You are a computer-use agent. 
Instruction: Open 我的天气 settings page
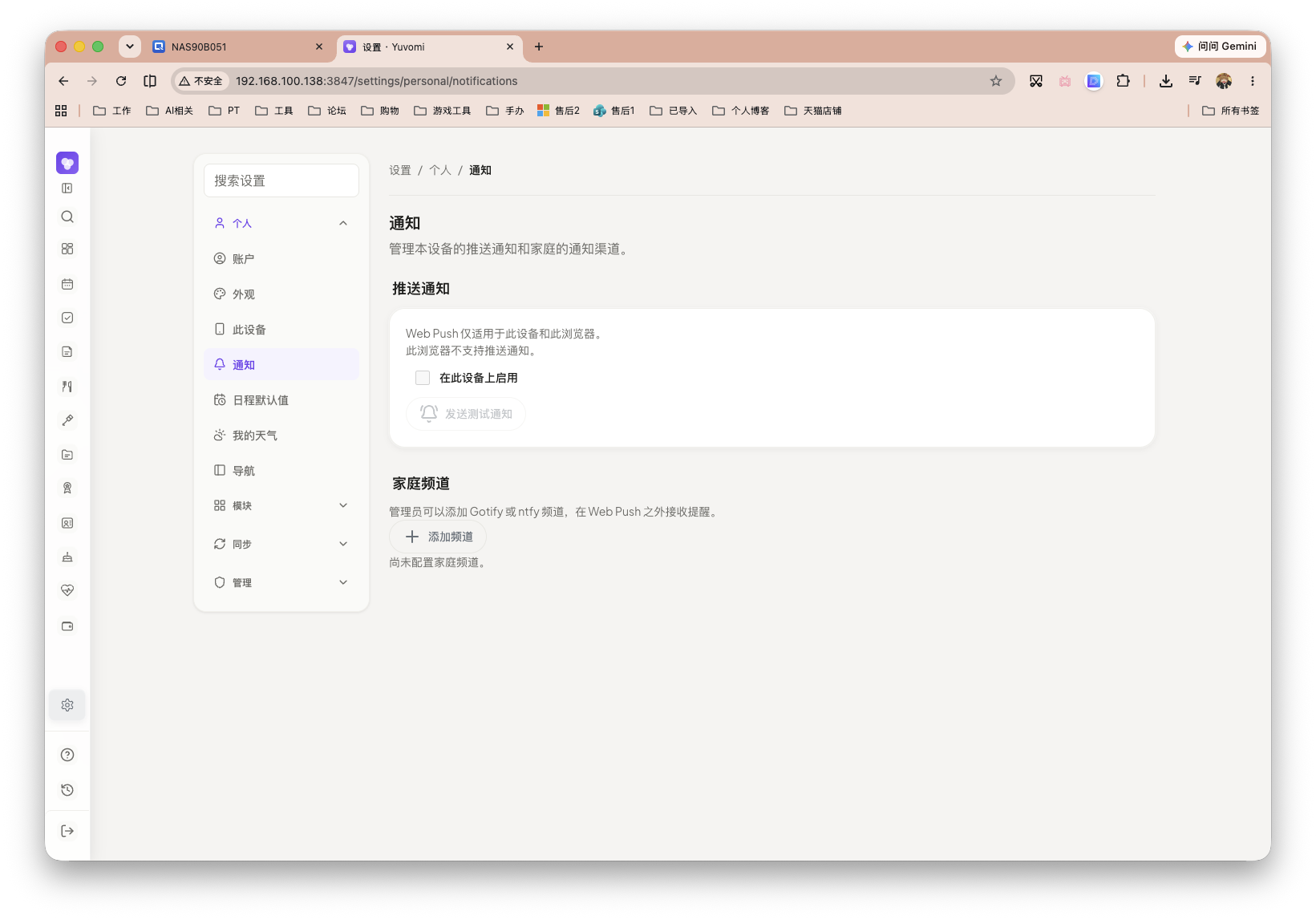[281, 436]
